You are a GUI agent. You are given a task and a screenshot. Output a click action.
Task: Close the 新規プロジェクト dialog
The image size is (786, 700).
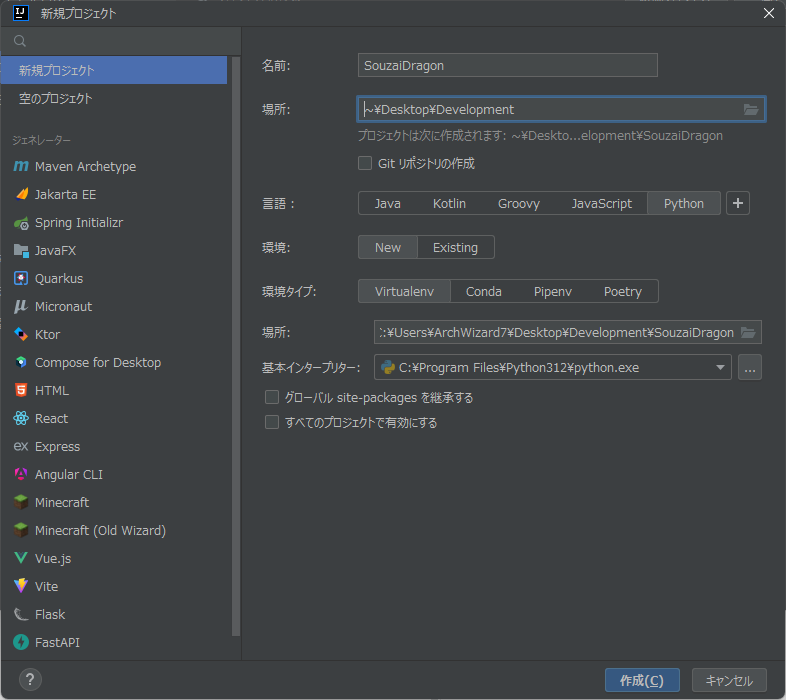point(769,13)
